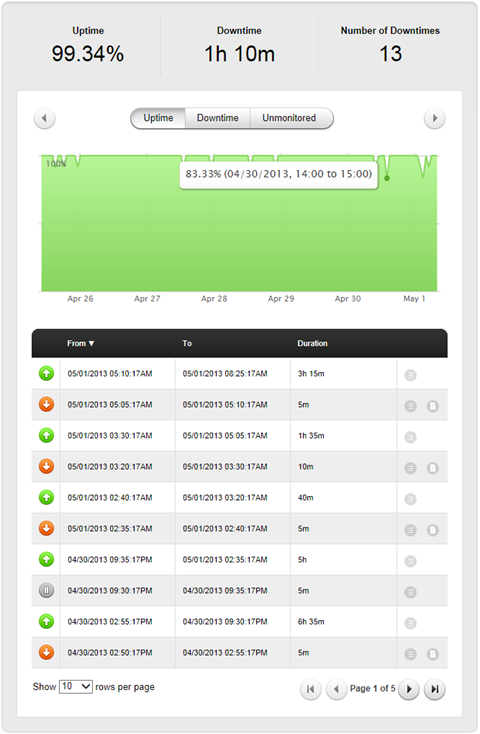Go to the next page

pos(409,689)
